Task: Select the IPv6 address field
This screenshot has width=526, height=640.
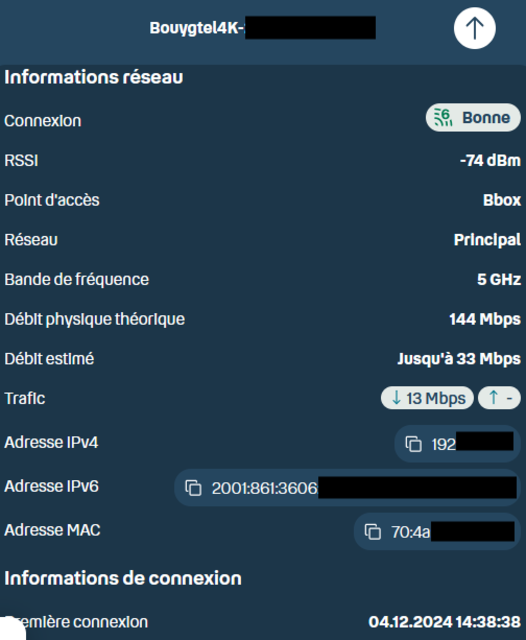Action: 347,488
